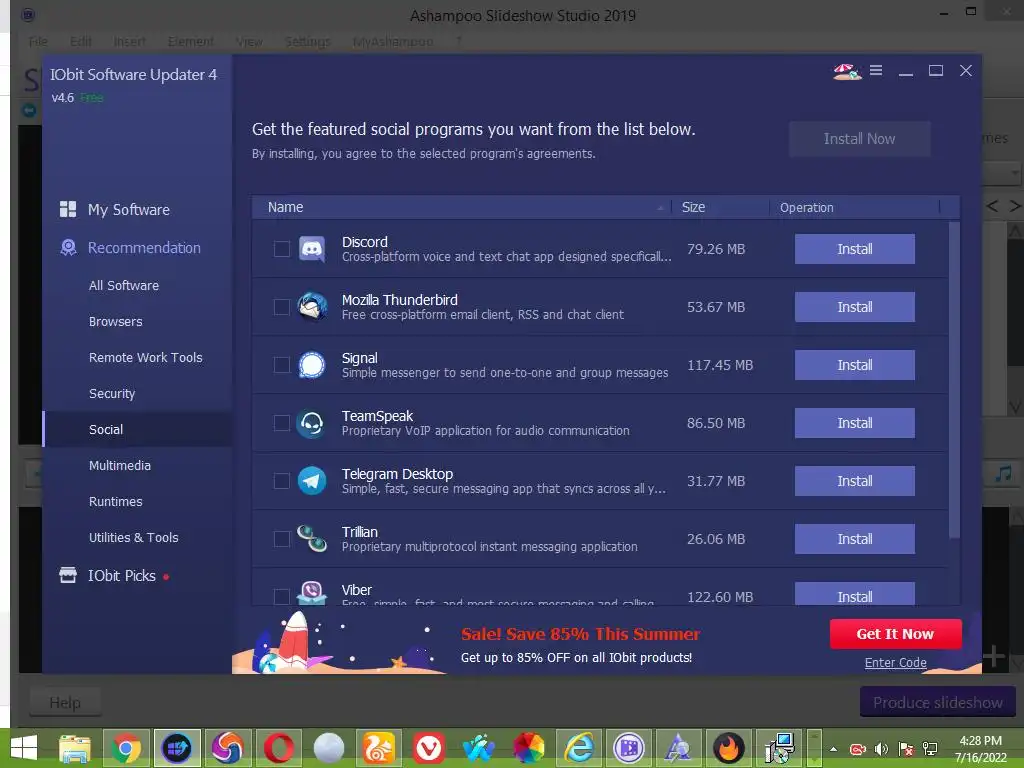1024x768 pixels.
Task: Install Telegram Desktop
Action: 854,481
